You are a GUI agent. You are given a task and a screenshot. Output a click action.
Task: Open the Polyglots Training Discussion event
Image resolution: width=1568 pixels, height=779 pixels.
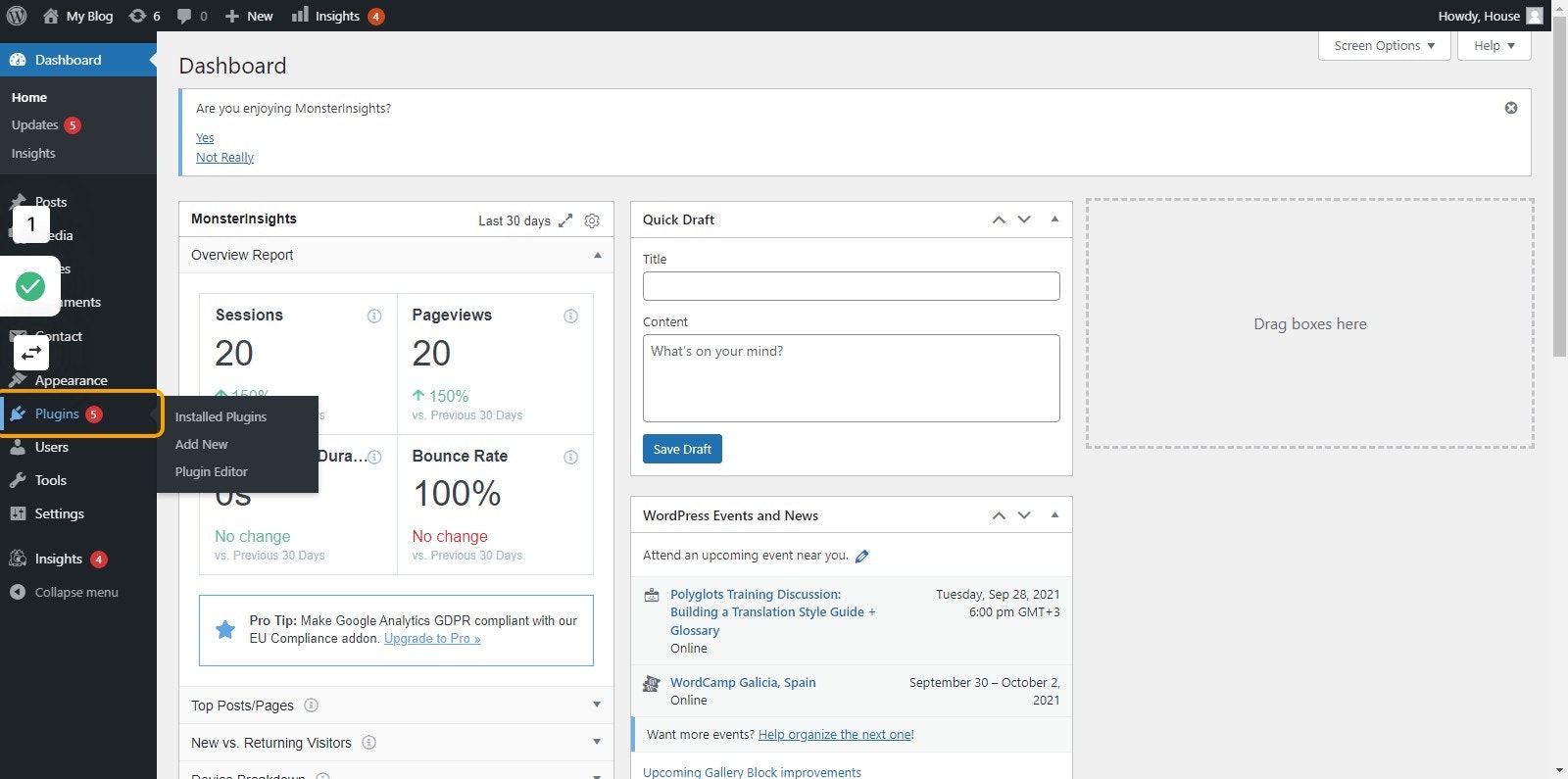tap(772, 612)
